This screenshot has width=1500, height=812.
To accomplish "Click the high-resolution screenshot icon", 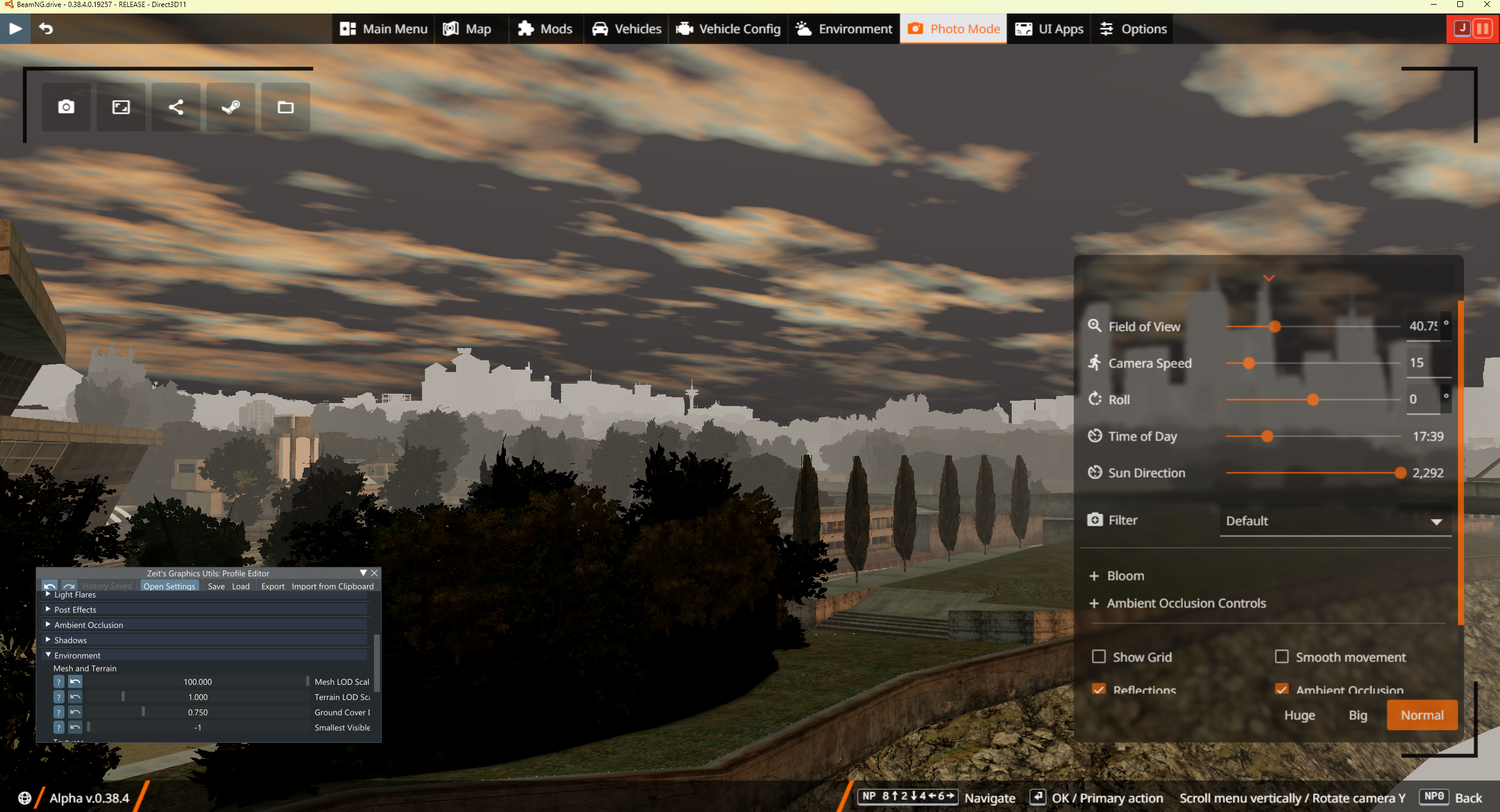I will tap(121, 107).
